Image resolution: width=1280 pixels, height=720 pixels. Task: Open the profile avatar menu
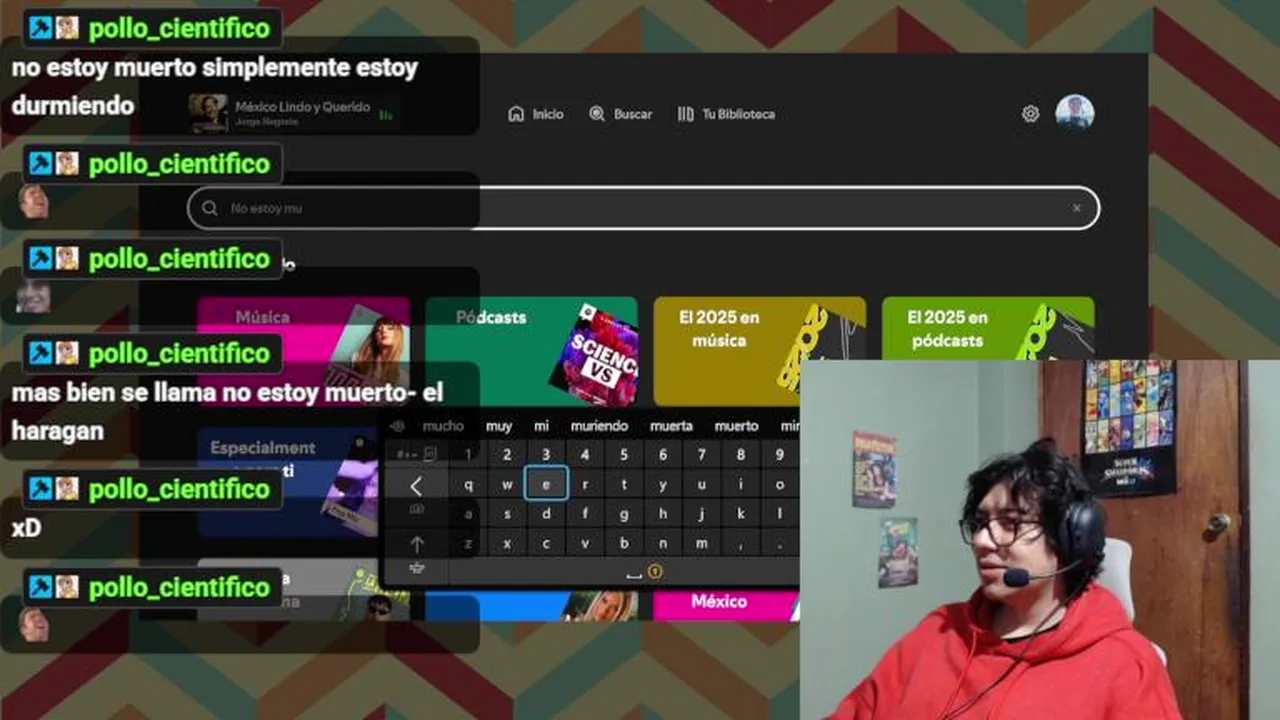point(1075,113)
